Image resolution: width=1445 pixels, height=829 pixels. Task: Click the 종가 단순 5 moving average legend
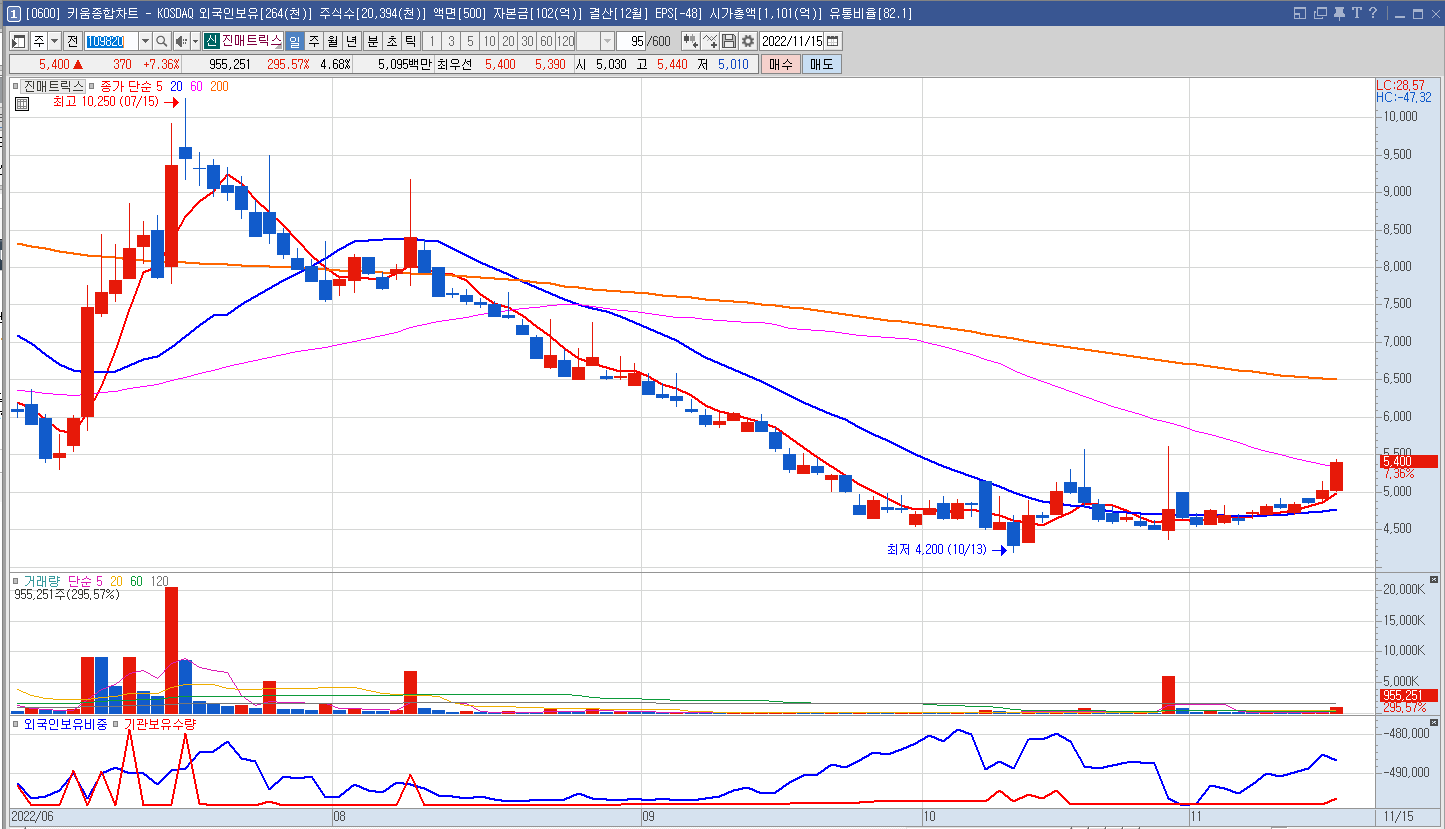pyautogui.click(x=132, y=87)
